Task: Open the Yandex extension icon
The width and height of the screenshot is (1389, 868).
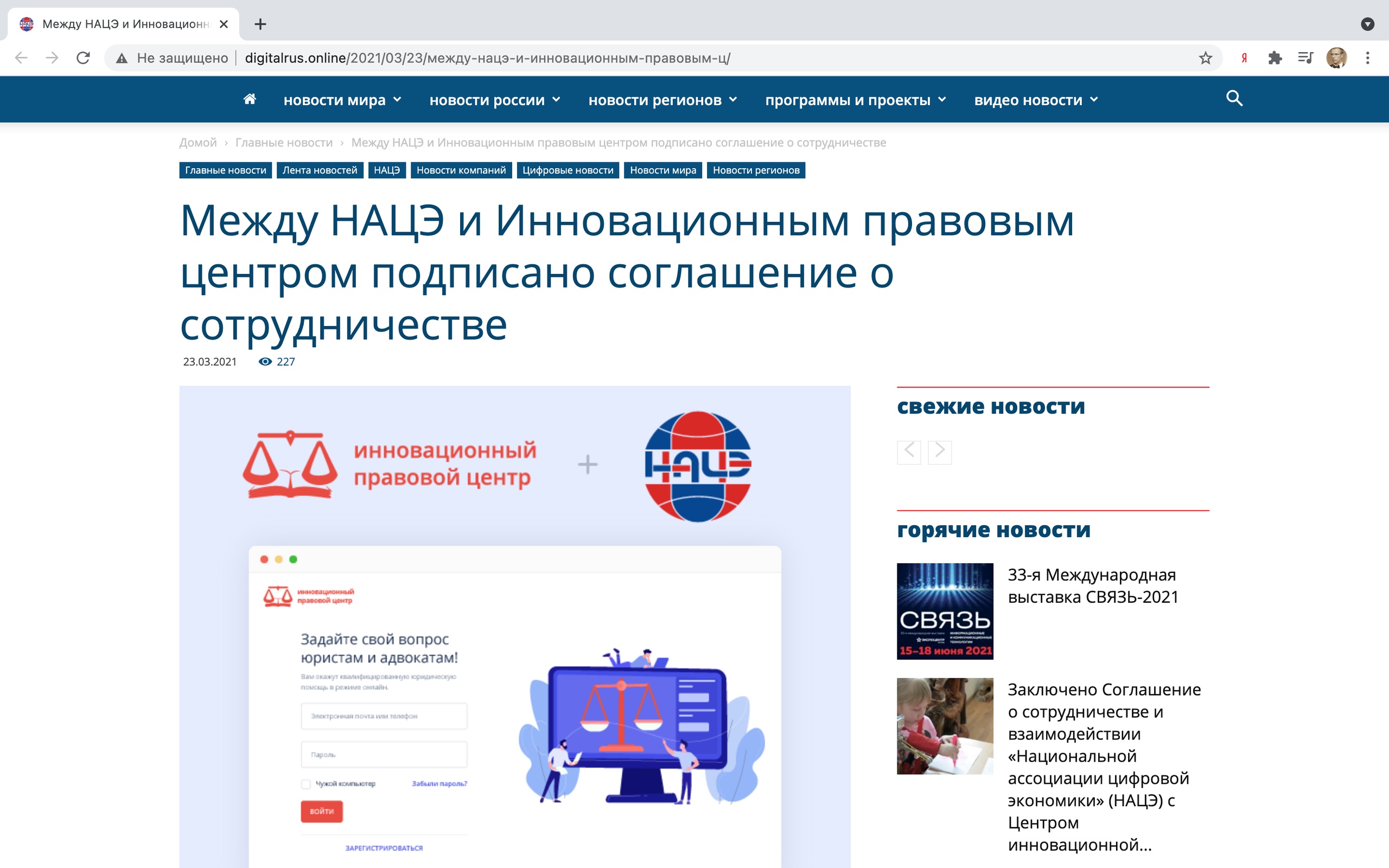Action: pos(1244,58)
